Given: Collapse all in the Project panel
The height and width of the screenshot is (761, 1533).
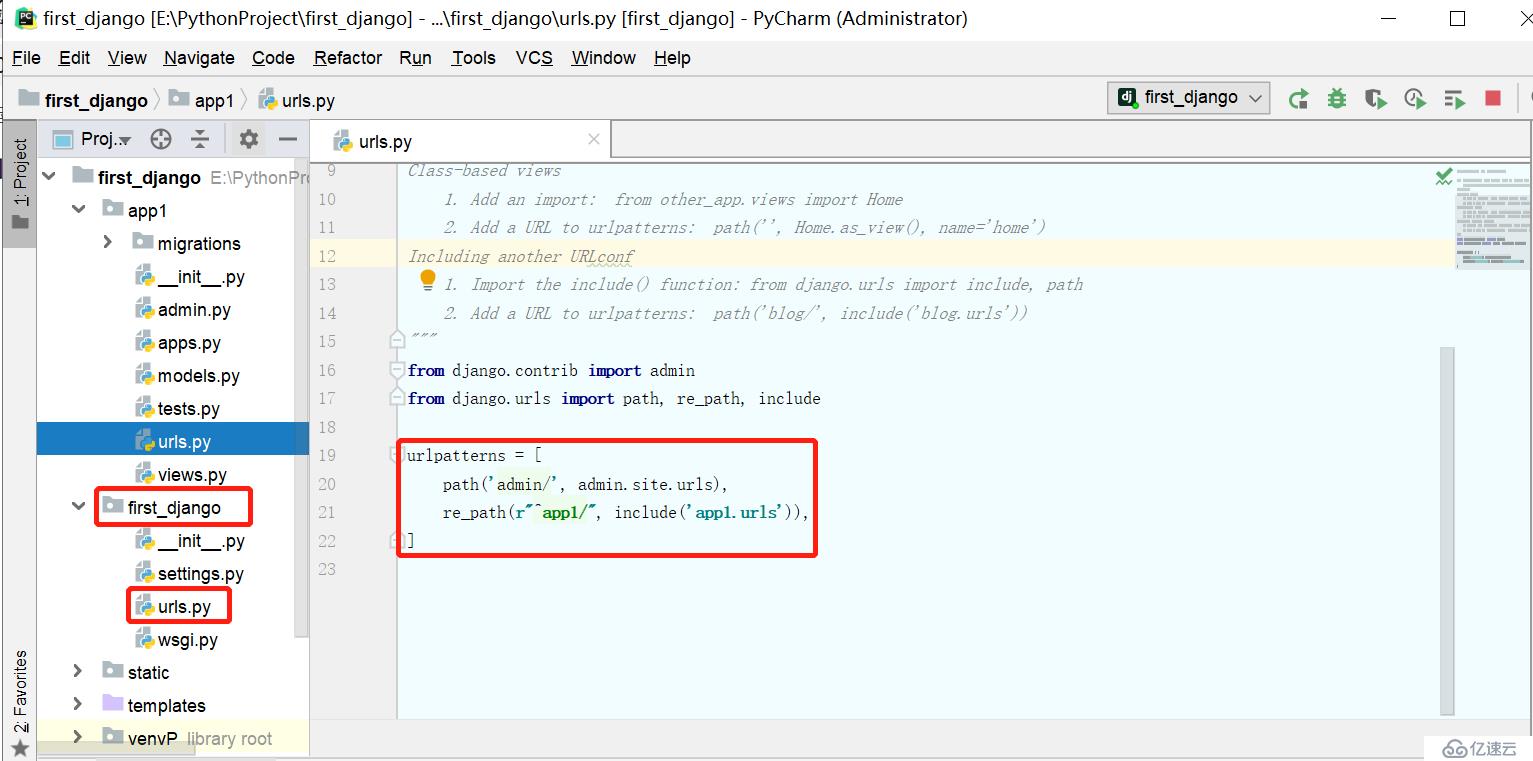Looking at the screenshot, I should coord(200,139).
